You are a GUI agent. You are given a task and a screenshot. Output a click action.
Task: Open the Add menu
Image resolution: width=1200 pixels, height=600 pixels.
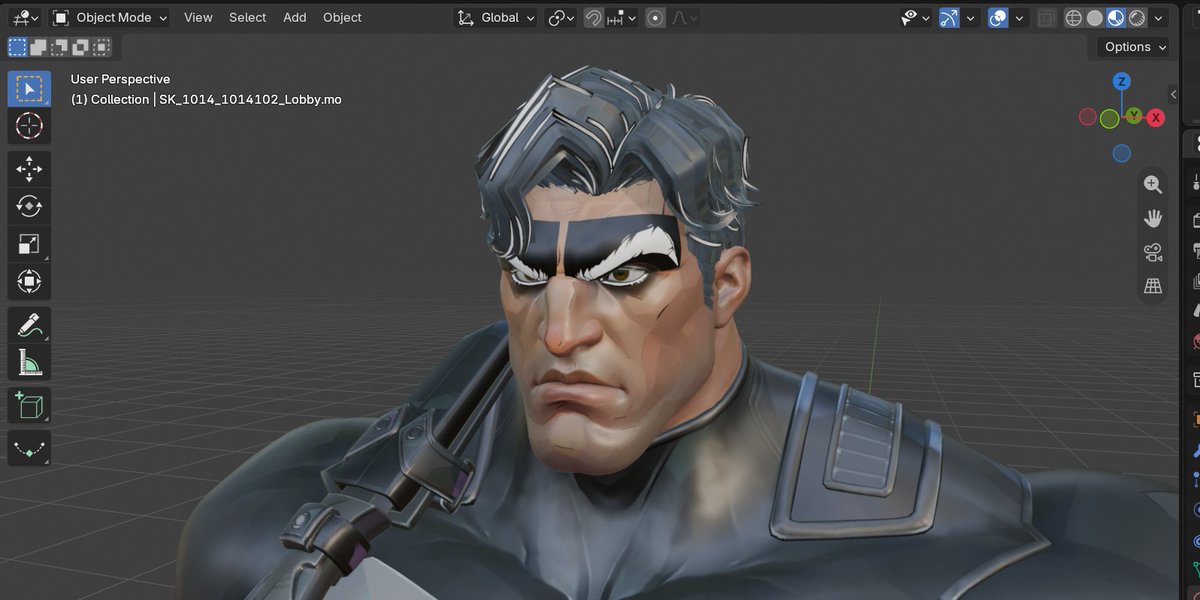294,17
